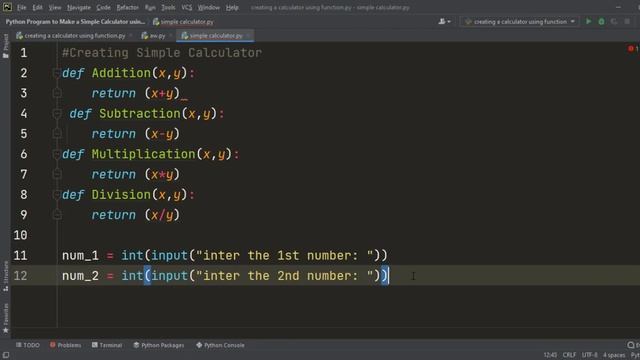This screenshot has width=640, height=360.
Task: Click the fold end marker on line 9
Action: click(57, 215)
